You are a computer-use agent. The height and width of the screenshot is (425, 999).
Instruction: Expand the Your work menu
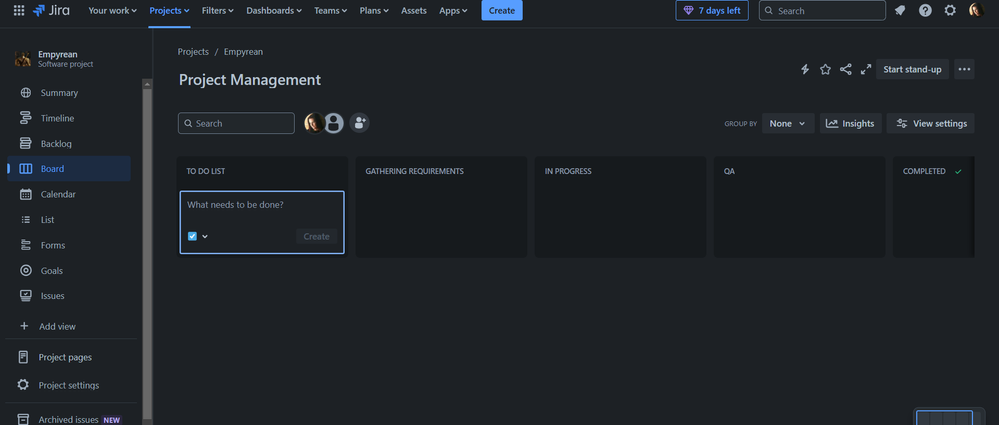112,10
